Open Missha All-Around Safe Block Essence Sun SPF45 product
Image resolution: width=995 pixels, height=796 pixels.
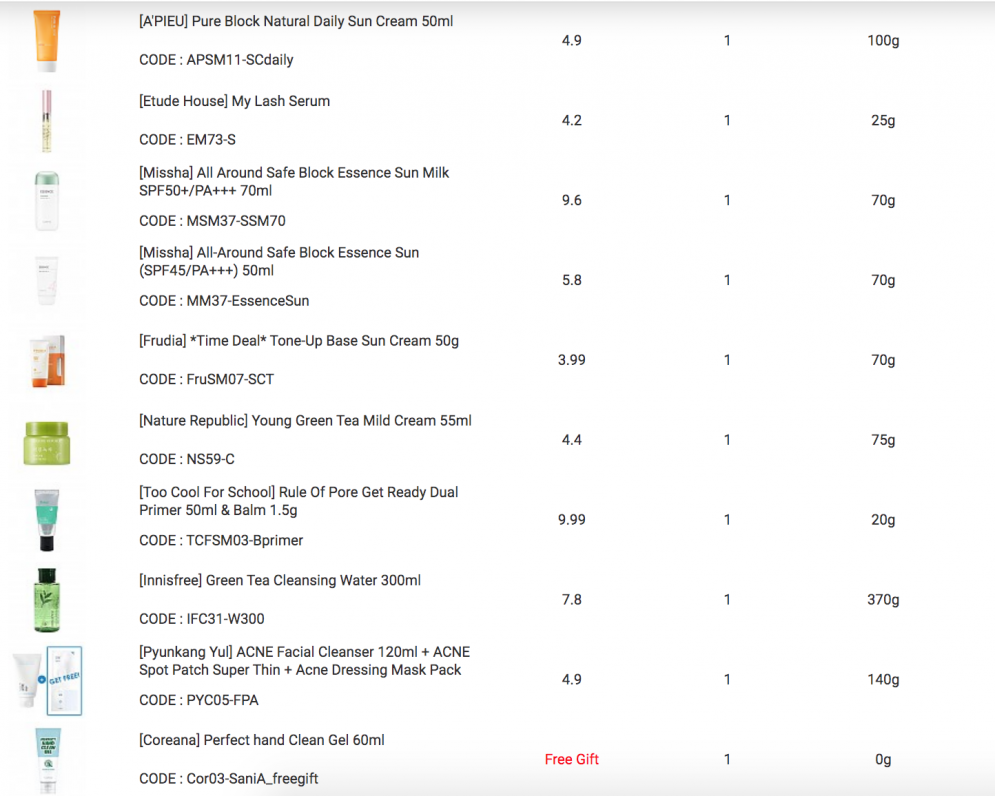(279, 262)
